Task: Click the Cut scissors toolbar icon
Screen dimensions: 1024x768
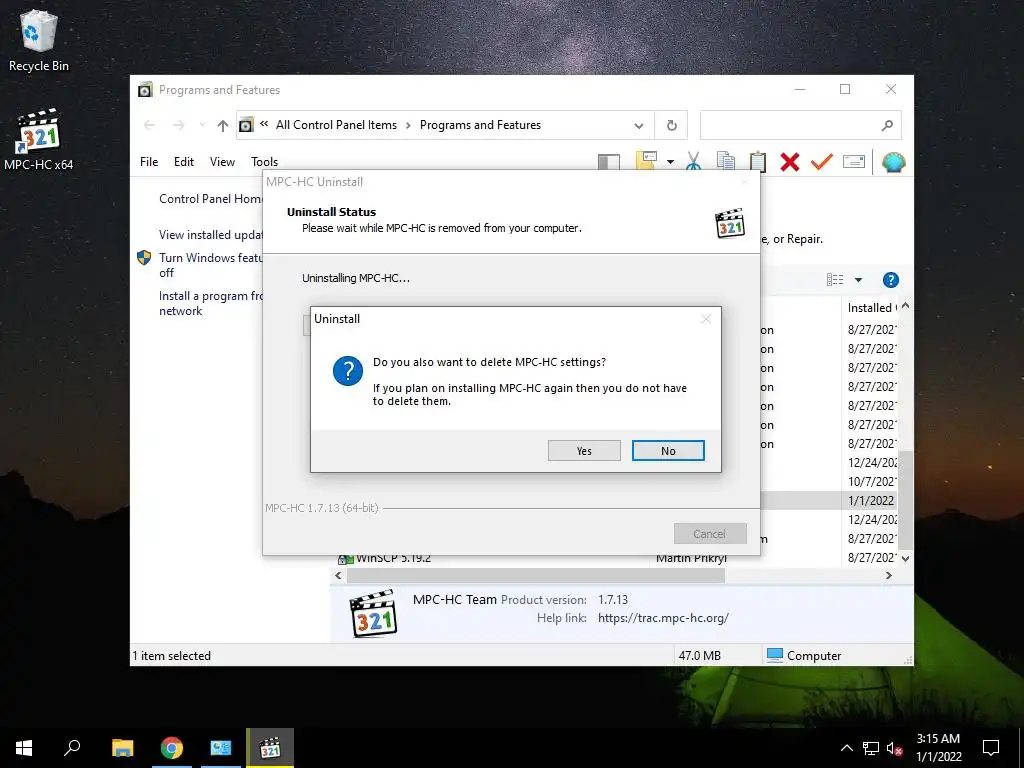Action: click(694, 161)
